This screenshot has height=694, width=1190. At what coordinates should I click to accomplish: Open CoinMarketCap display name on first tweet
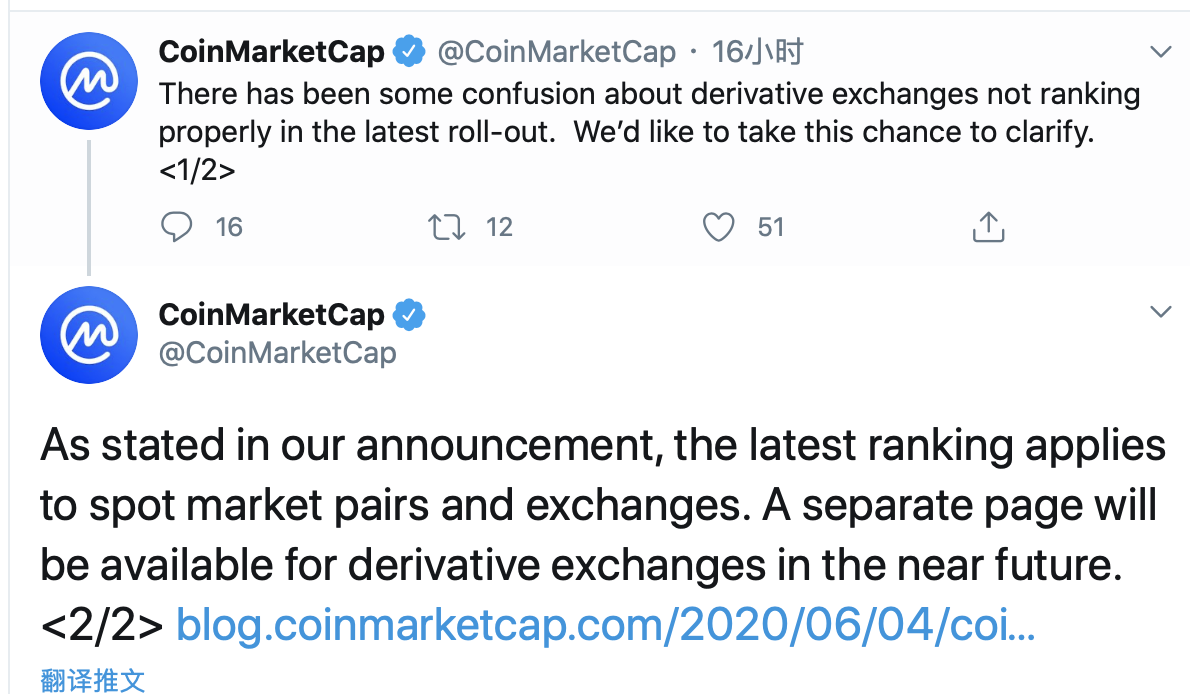click(272, 52)
